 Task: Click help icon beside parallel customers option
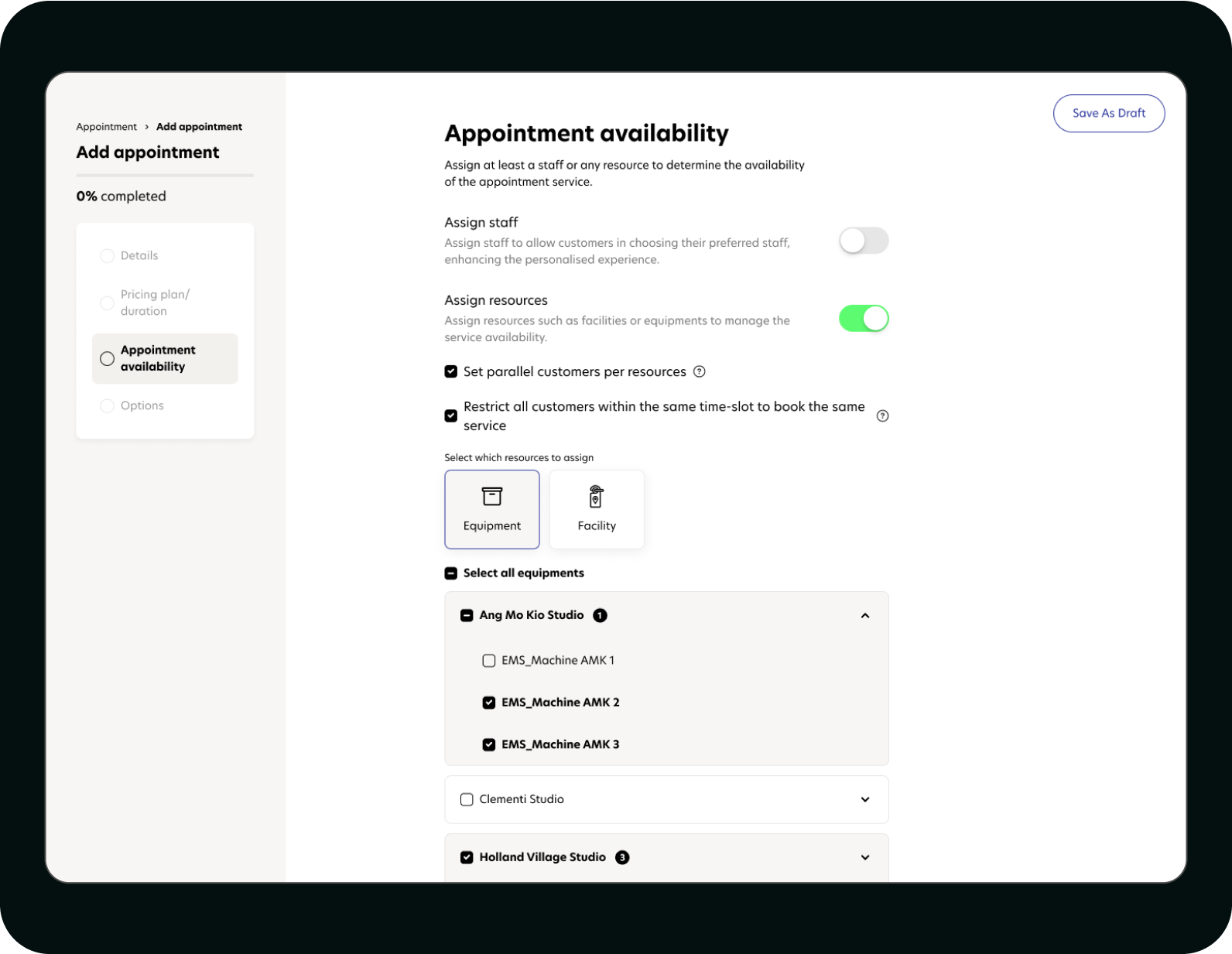click(x=700, y=371)
